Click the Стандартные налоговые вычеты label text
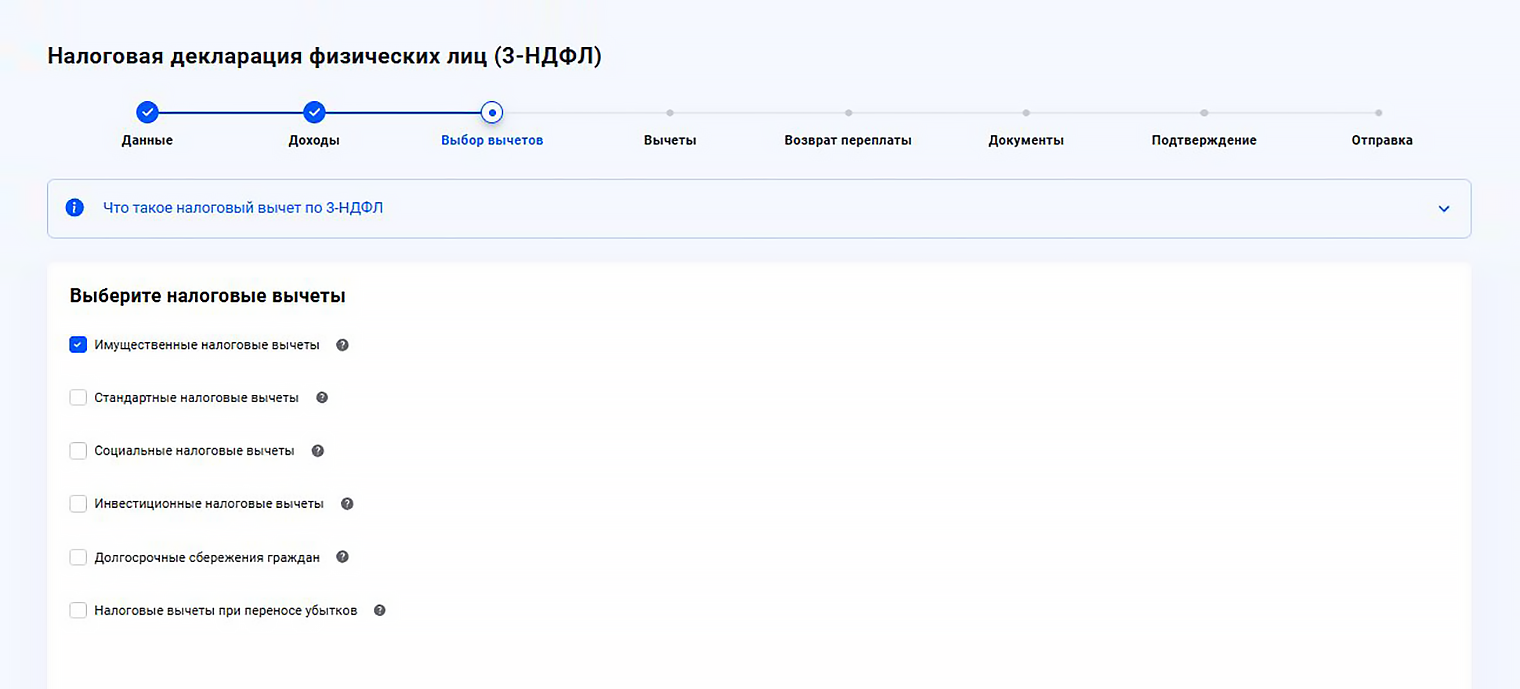 [197, 398]
